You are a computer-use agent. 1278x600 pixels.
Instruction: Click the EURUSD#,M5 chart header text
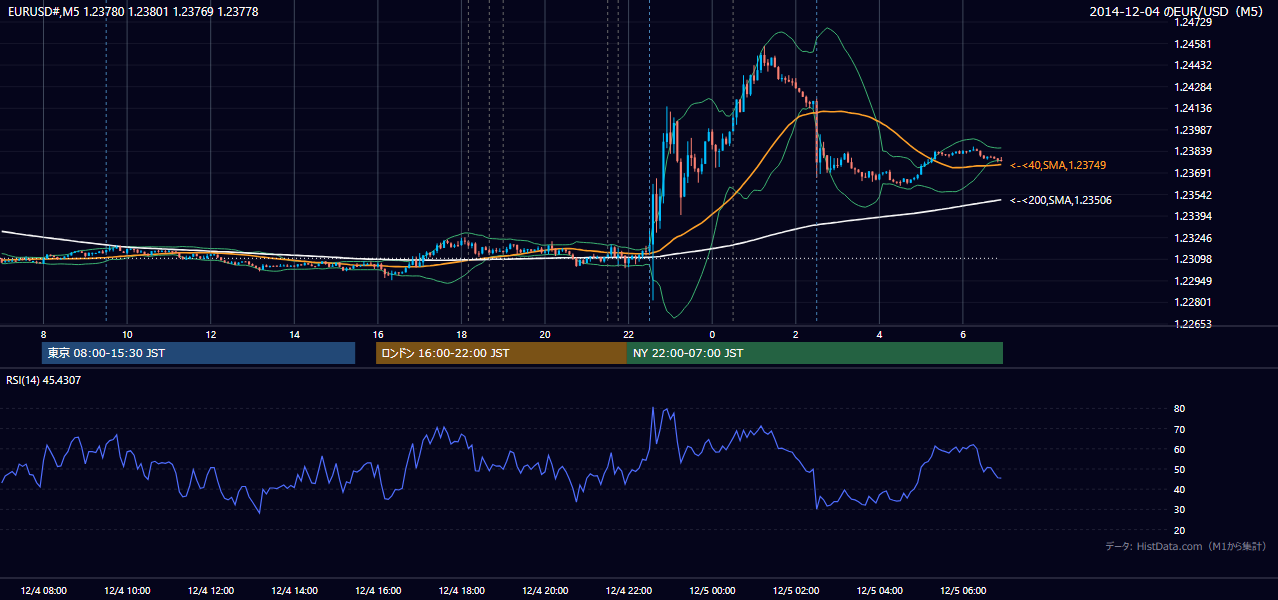pyautogui.click(x=133, y=10)
